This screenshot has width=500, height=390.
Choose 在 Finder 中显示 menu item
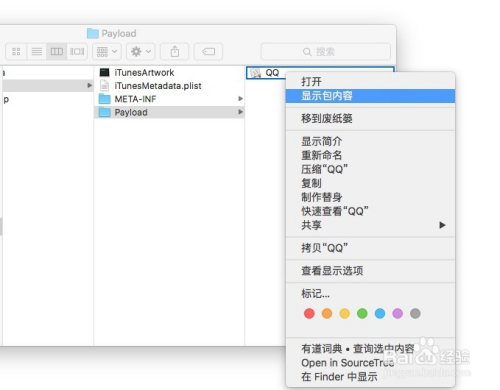370,377
